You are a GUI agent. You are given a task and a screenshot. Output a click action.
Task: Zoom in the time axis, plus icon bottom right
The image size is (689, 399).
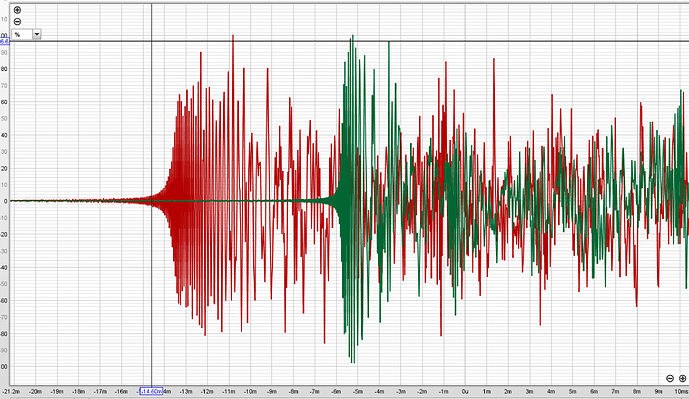682,378
